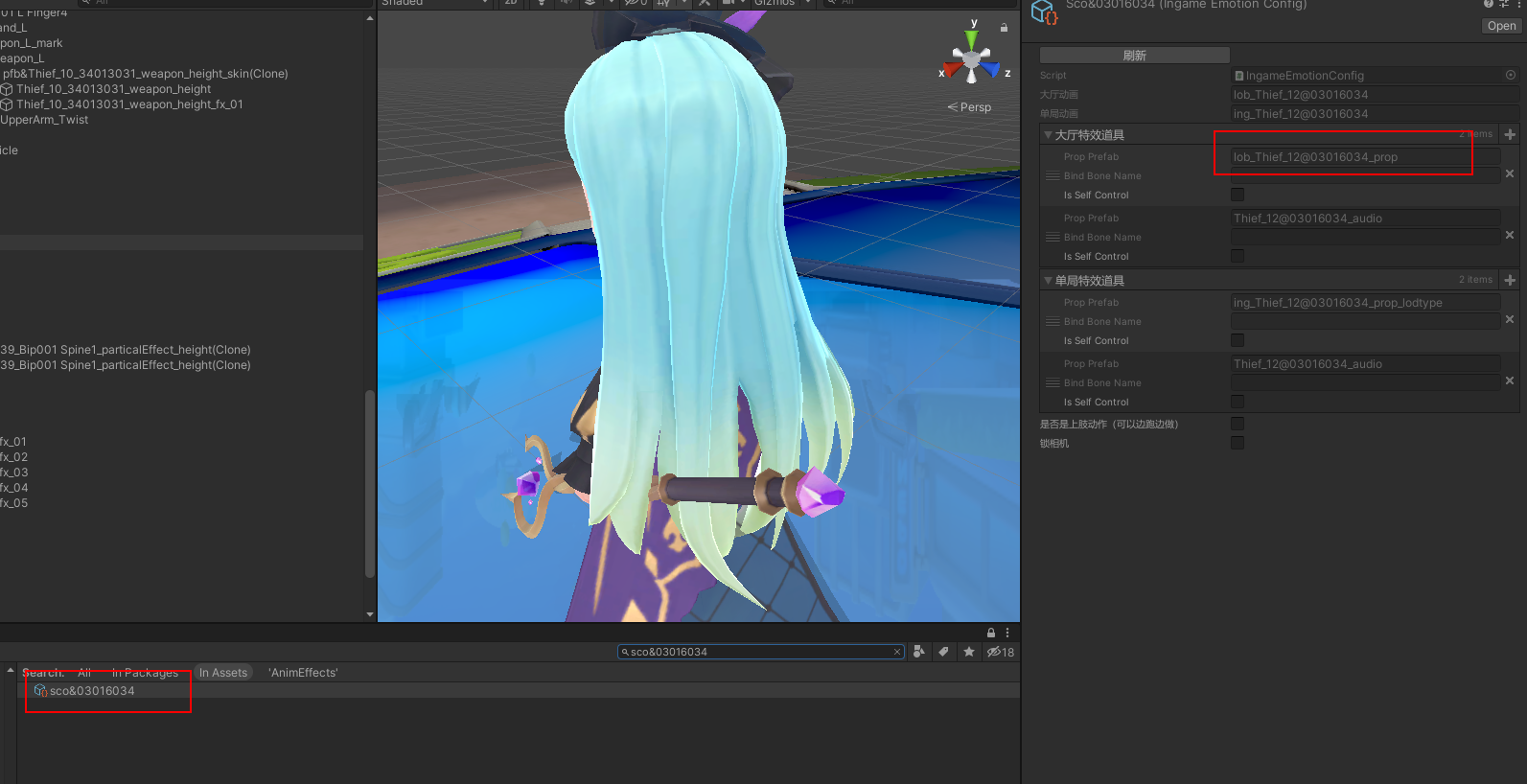Click the Open button in Inspector

pos(1501,26)
